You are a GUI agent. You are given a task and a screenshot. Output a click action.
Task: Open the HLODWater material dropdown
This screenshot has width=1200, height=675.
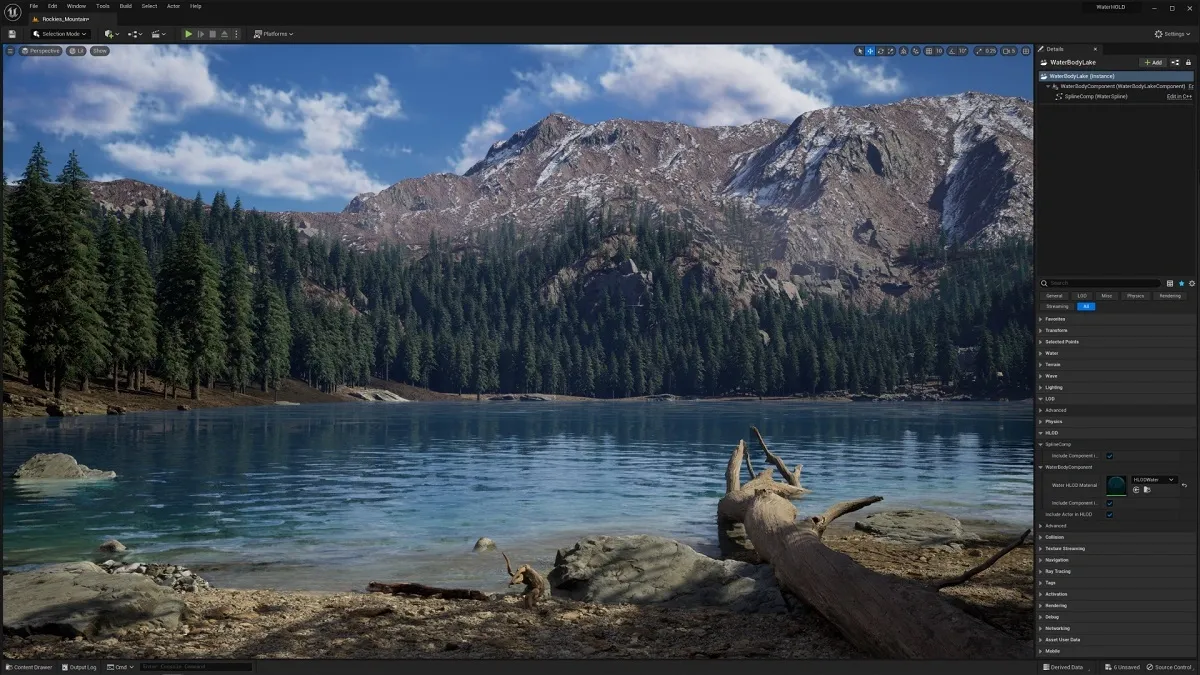(1154, 480)
